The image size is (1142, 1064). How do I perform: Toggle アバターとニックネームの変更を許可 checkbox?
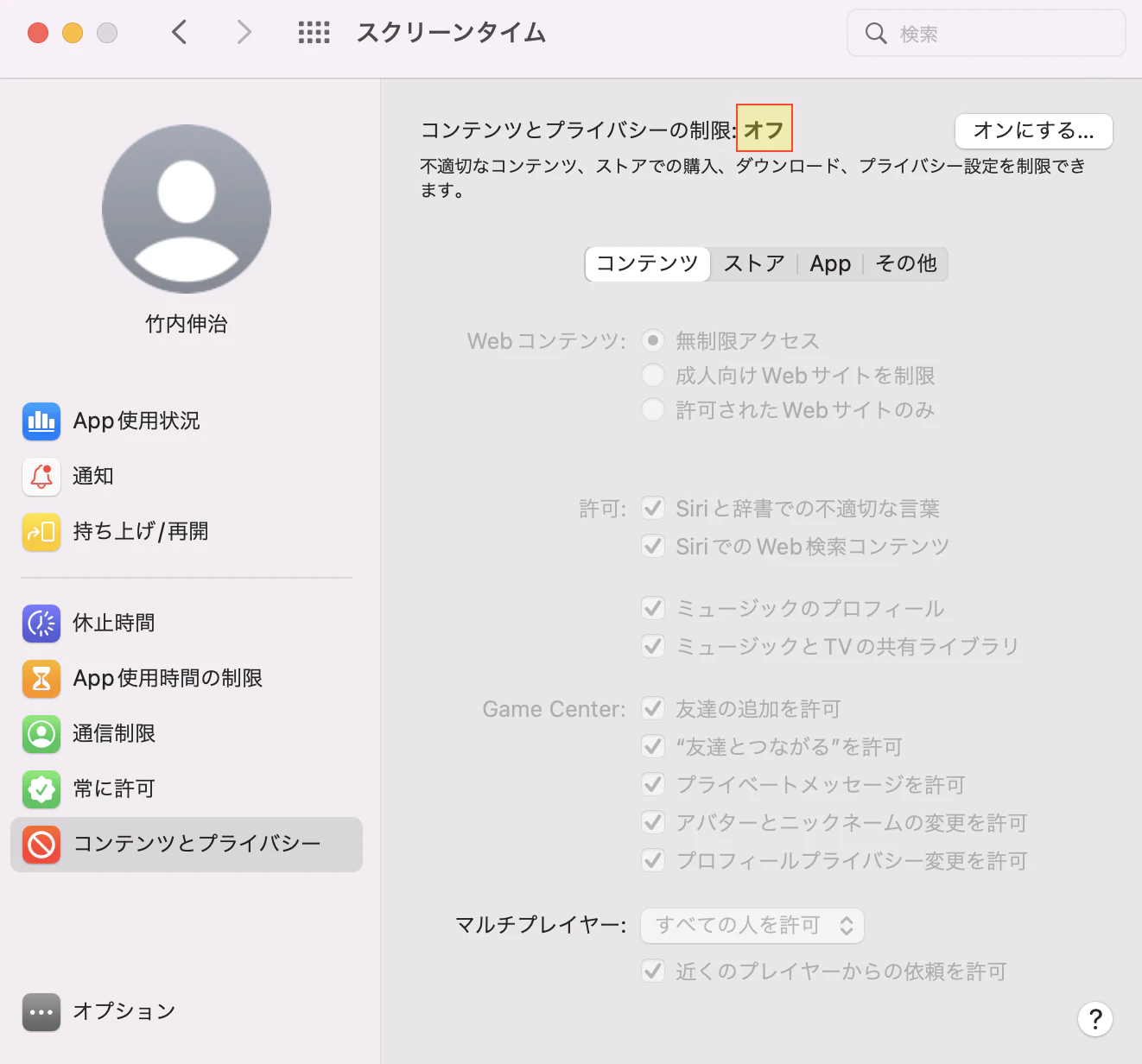(653, 822)
